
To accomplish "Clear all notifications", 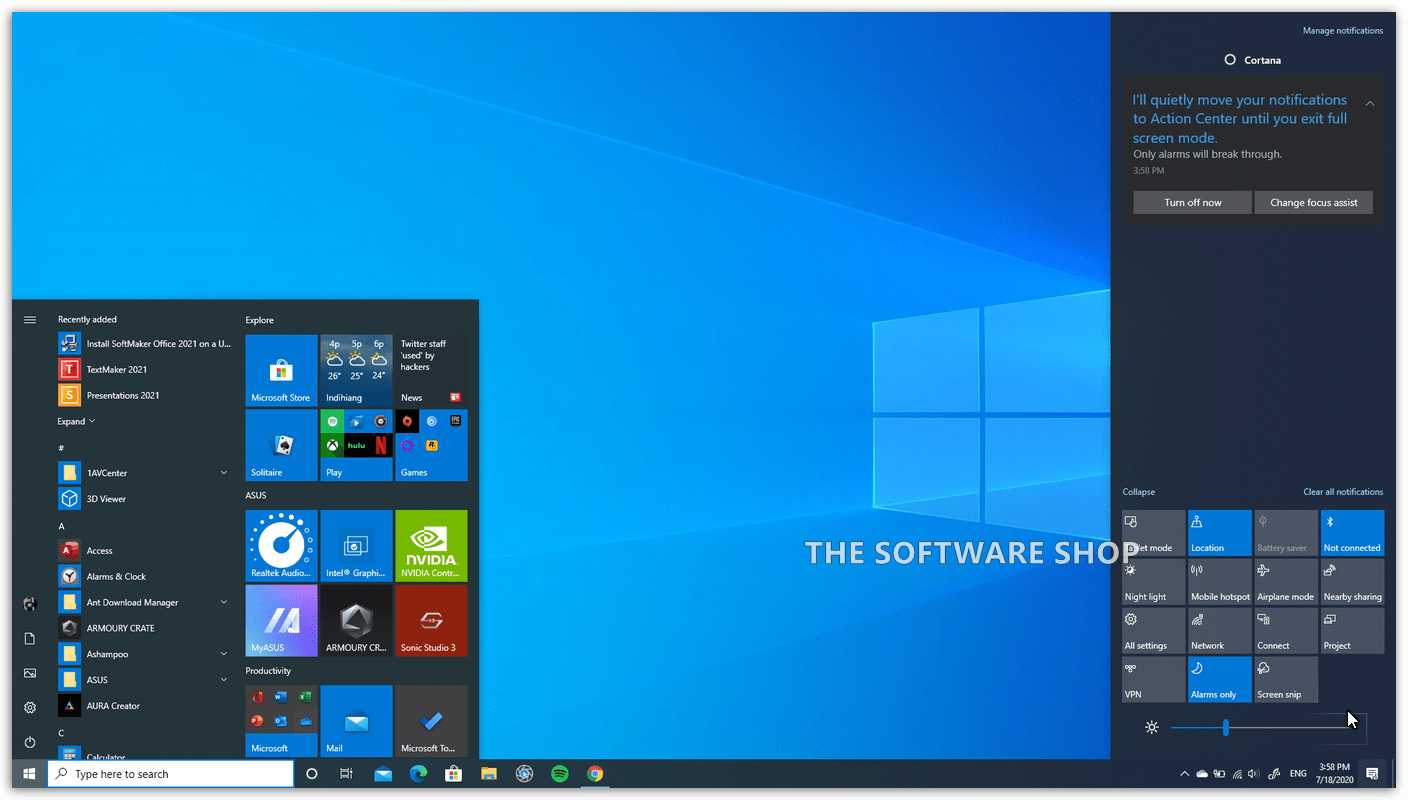I will [1343, 491].
